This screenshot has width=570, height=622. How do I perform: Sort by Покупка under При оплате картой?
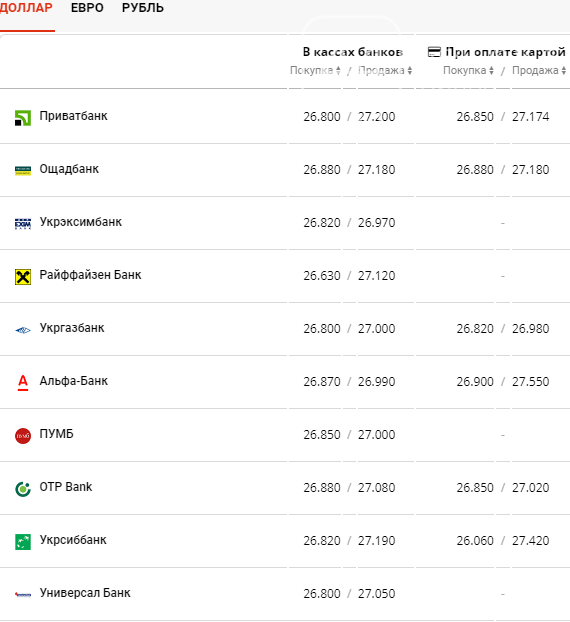(468, 71)
